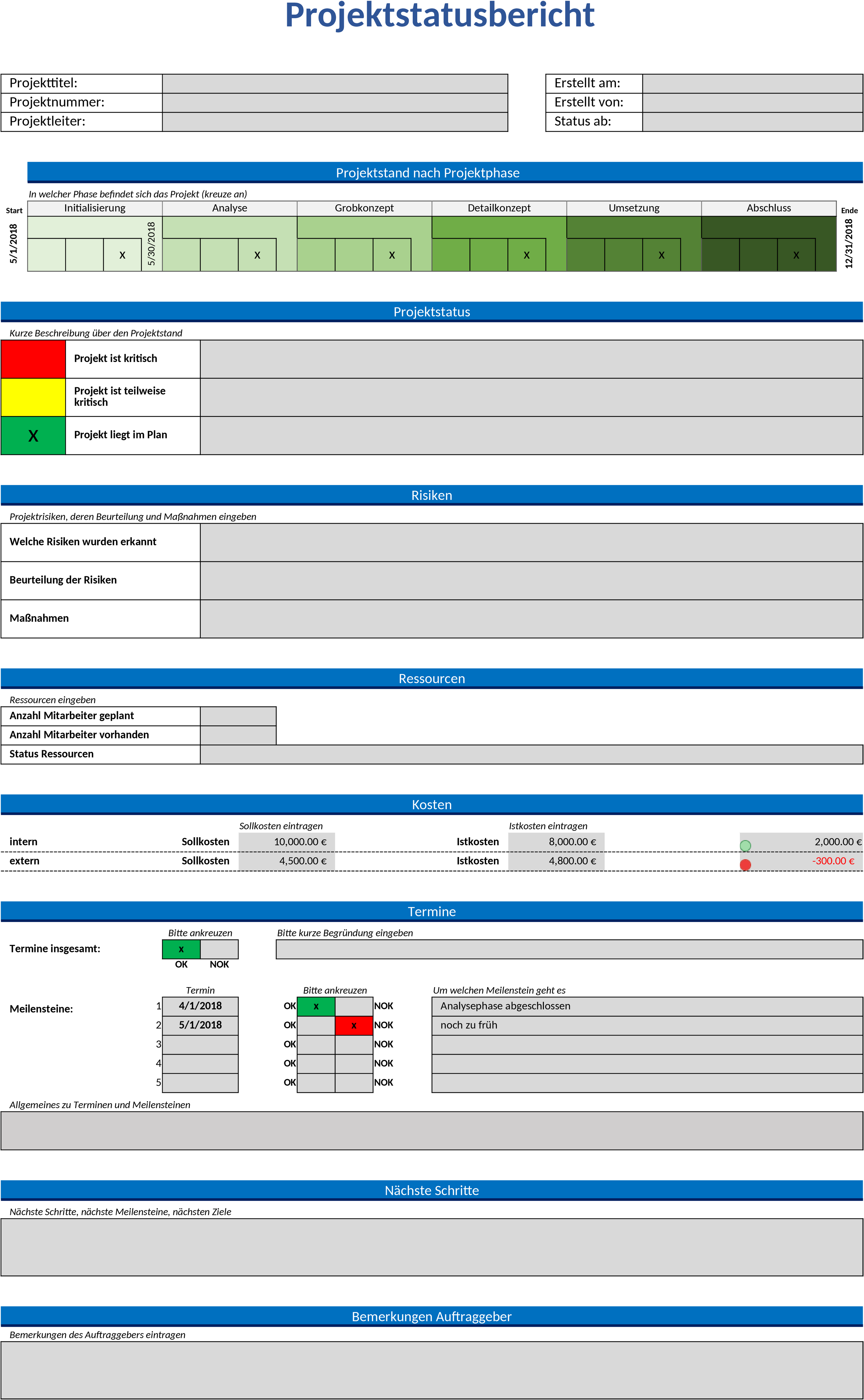Toggle milestone 1 OK checkbox (green x)
Image resolution: width=864 pixels, height=1400 pixels.
pyautogui.click(x=316, y=1006)
